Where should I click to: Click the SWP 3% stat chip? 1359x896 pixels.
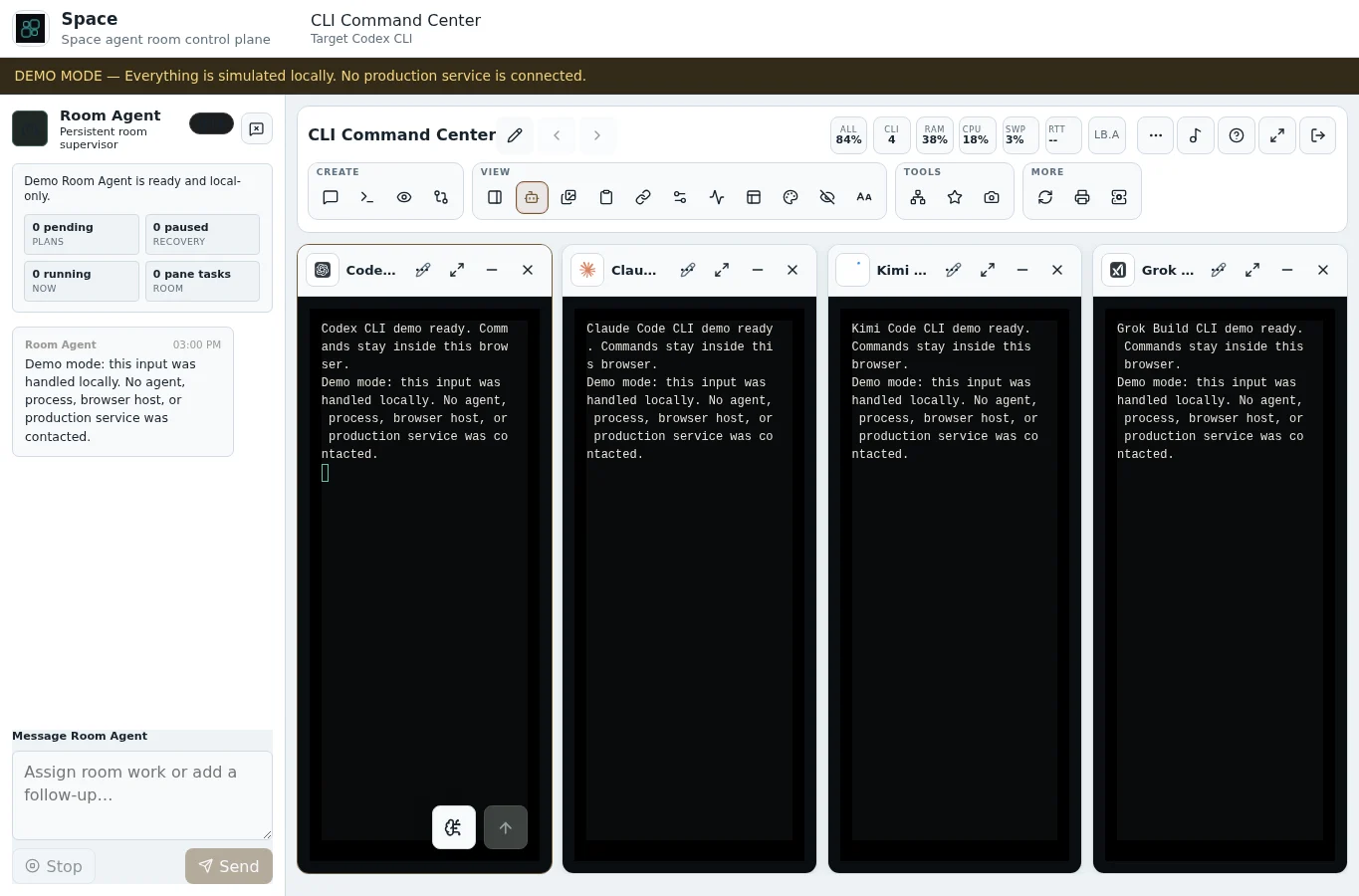pyautogui.click(x=1019, y=135)
